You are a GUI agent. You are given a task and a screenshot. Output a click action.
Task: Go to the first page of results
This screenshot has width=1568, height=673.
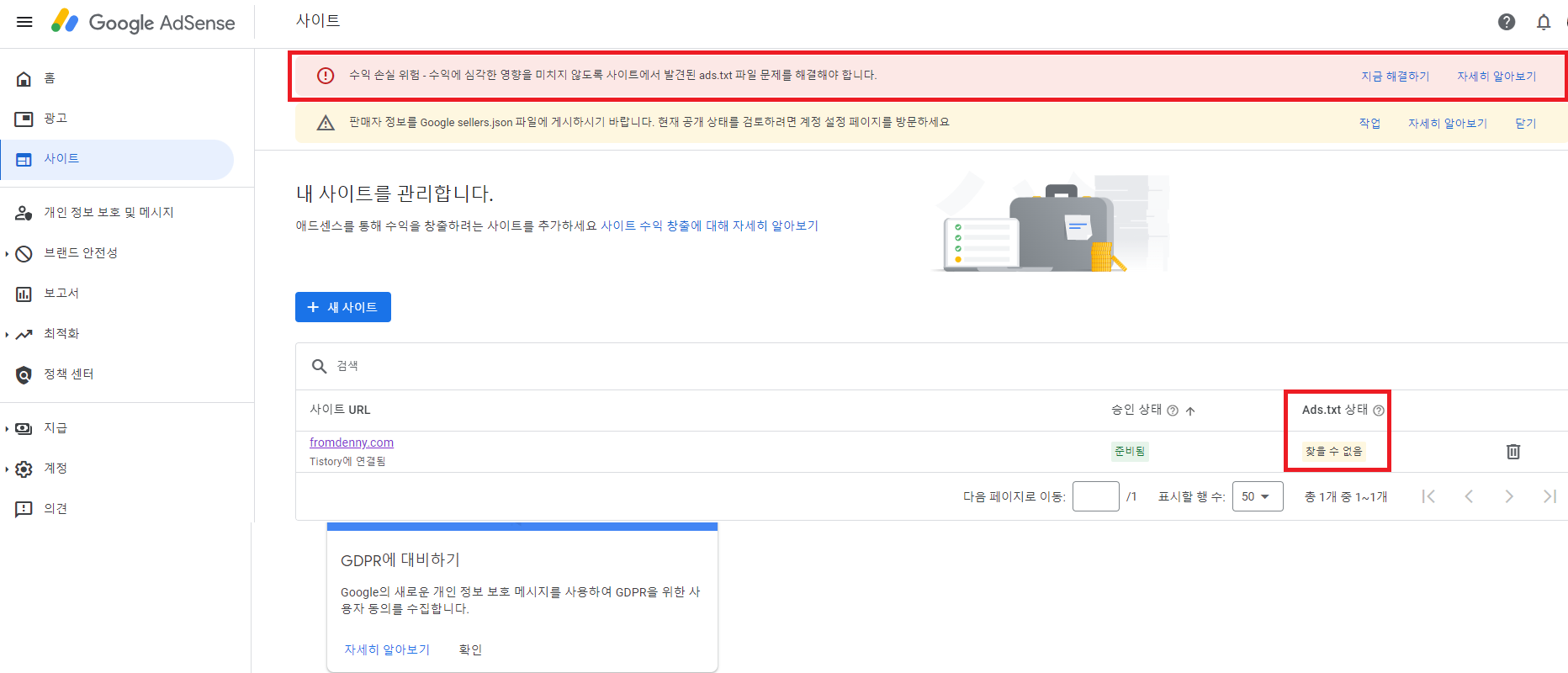pyautogui.click(x=1428, y=496)
